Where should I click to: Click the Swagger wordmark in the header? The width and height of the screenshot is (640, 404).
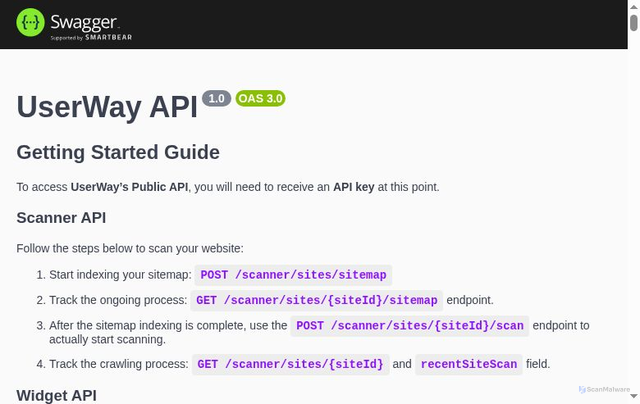coord(84,23)
